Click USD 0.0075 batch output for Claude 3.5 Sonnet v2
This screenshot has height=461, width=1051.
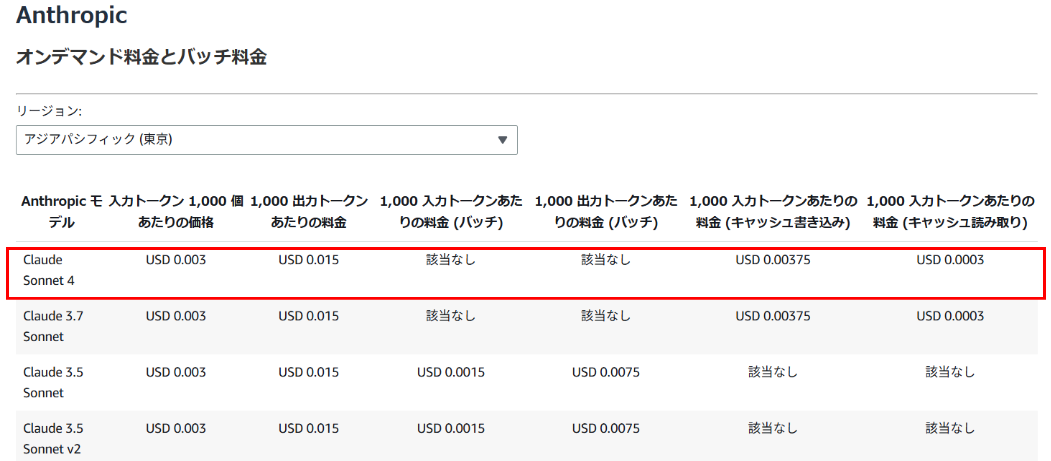click(606, 427)
